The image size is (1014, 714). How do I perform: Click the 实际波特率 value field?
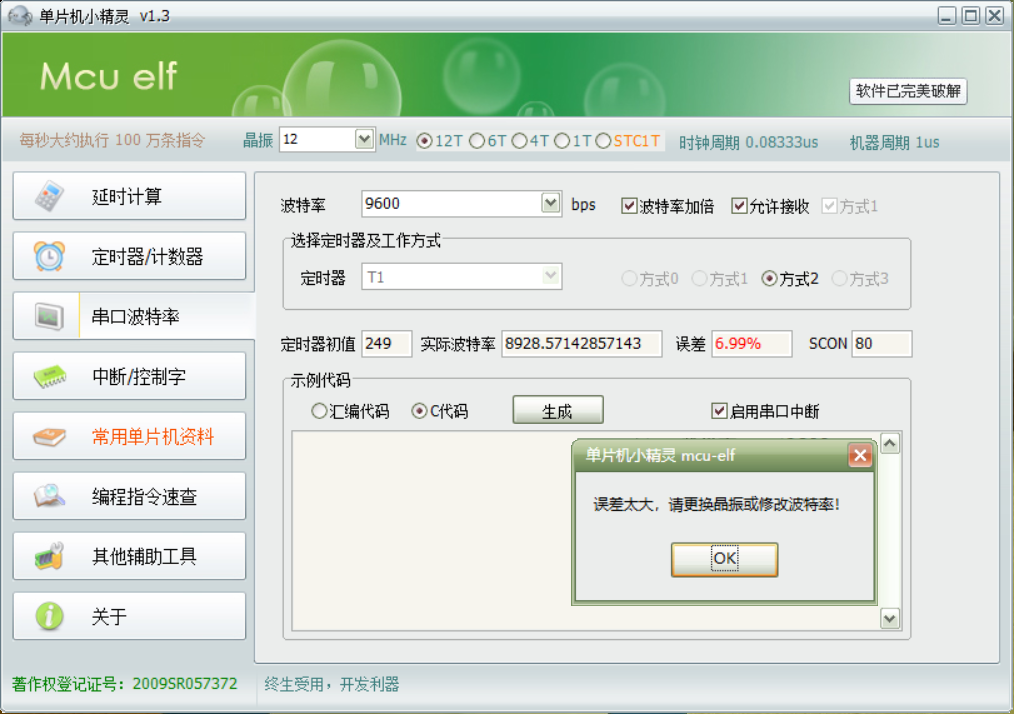coord(581,343)
